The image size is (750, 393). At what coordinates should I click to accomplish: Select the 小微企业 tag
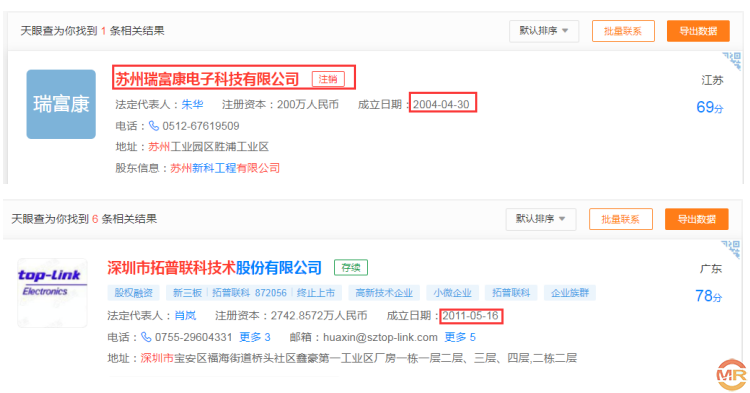coord(452,293)
